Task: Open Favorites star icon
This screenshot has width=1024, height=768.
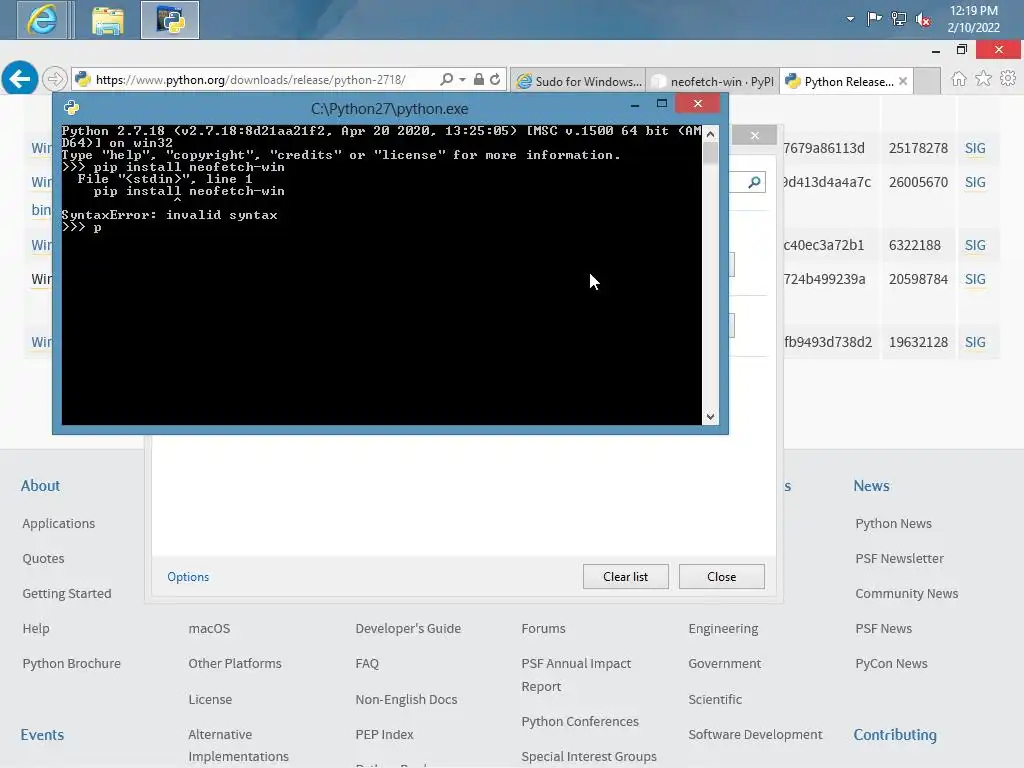Action: click(983, 79)
